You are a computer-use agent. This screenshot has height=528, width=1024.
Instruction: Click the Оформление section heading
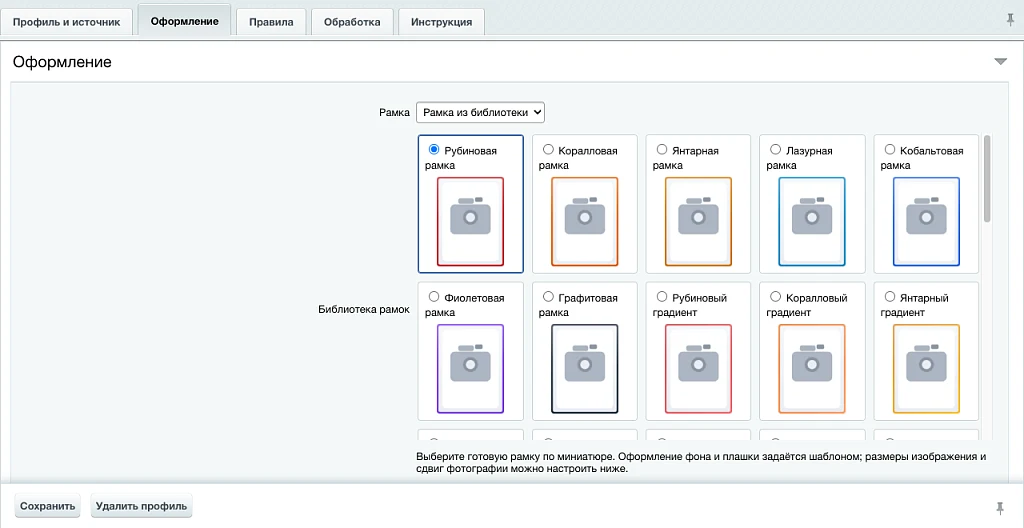click(x=62, y=62)
